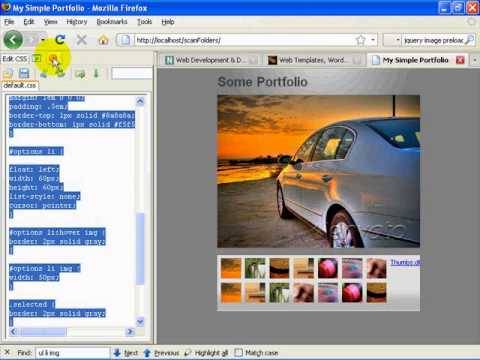Toggle the green button beside Edit CSS
This screenshot has height=360, width=480.
[37, 59]
